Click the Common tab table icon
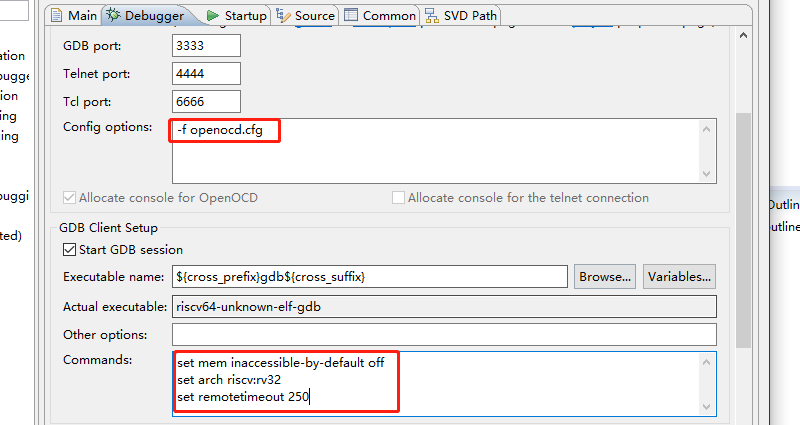800x425 pixels. [352, 15]
